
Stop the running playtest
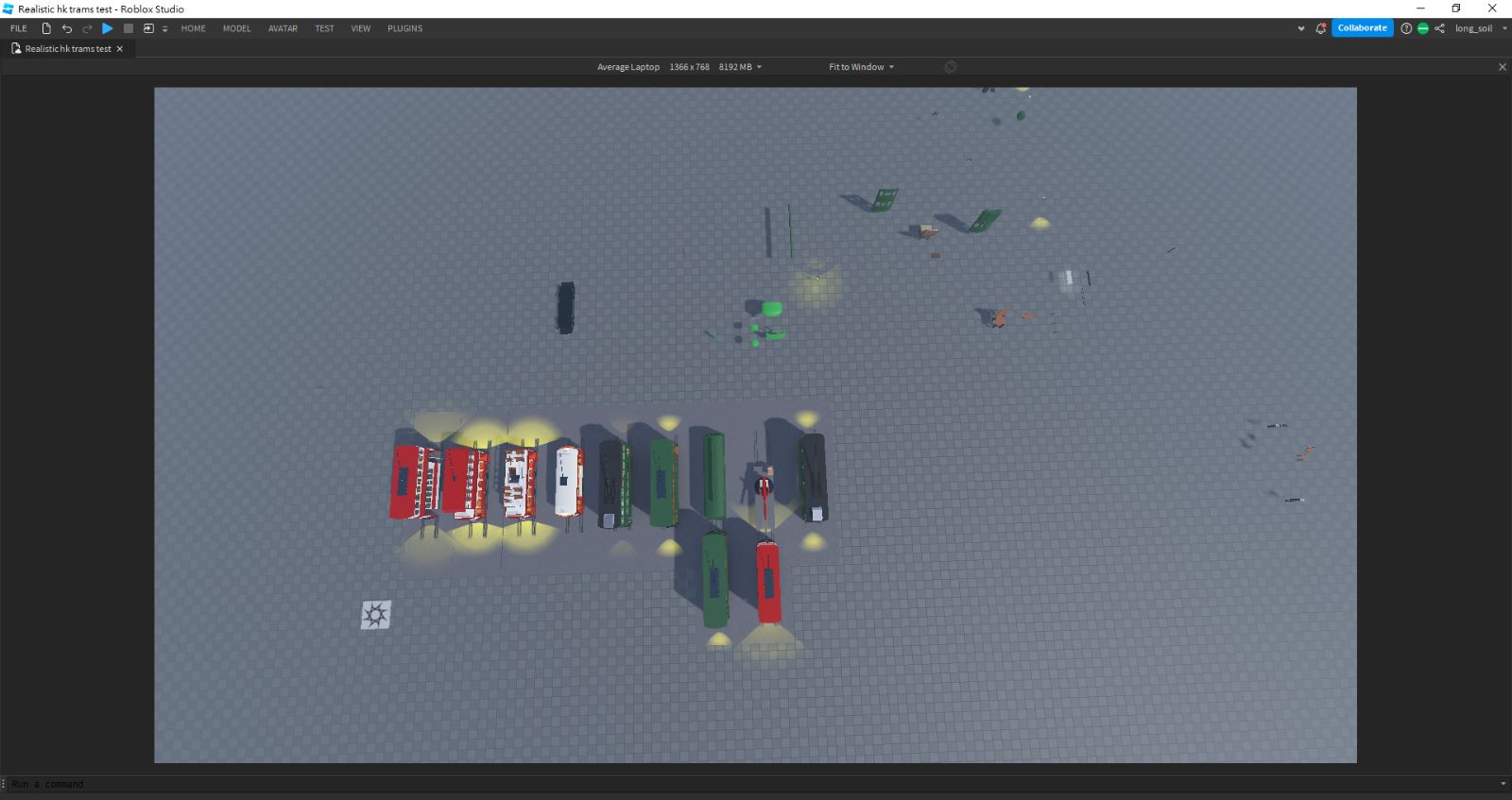tap(129, 28)
